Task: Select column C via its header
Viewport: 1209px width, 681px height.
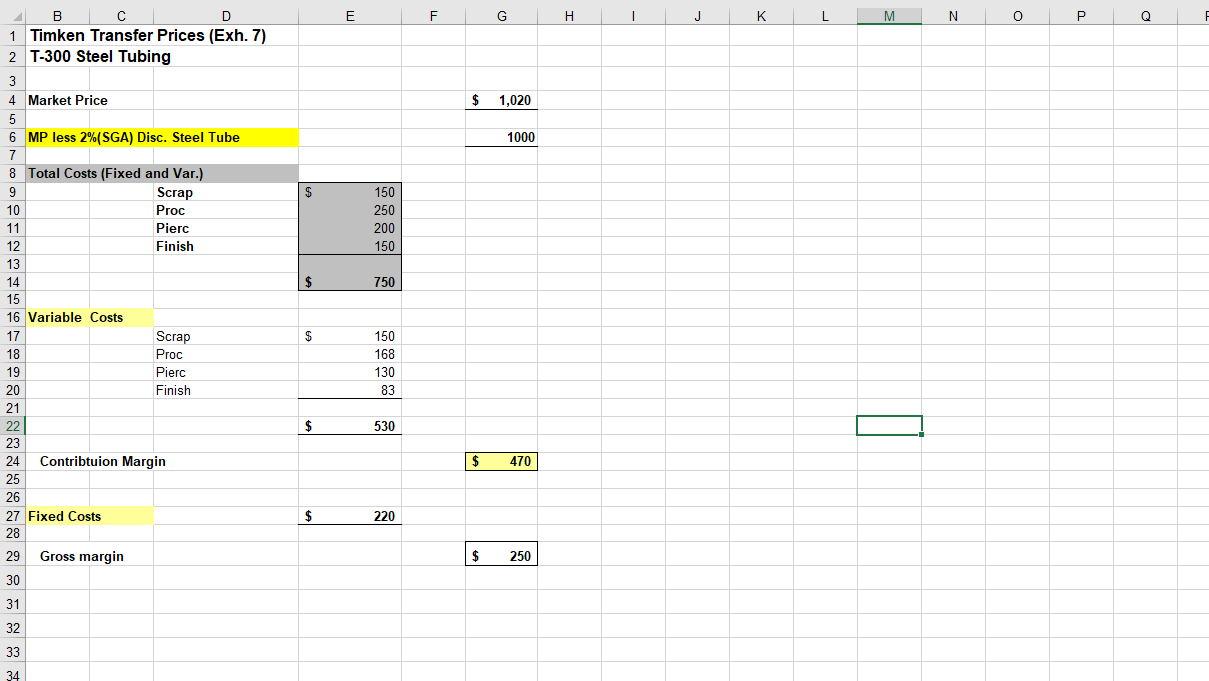Action: tap(121, 16)
